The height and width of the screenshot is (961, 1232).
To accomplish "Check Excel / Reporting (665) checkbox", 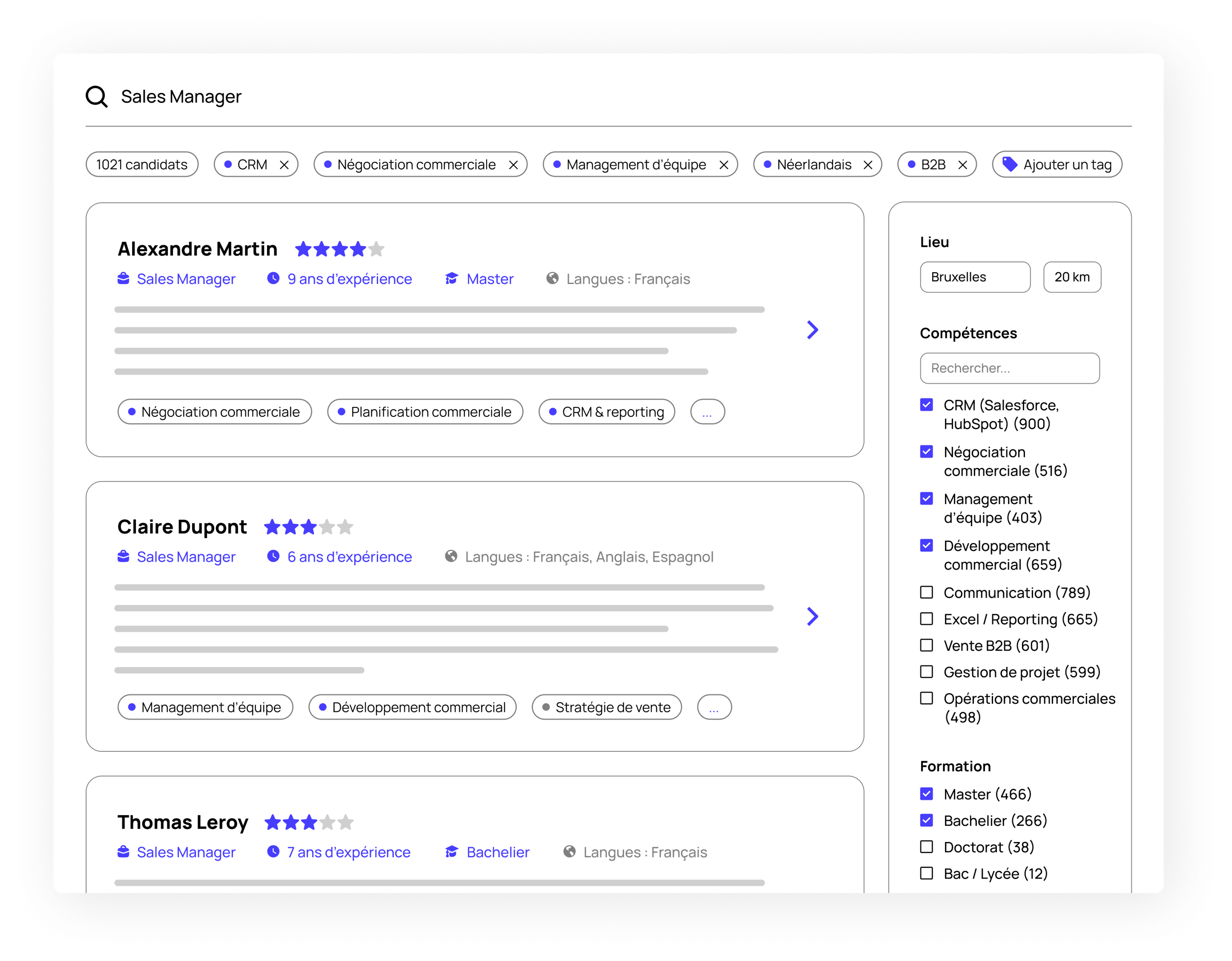I will pyautogui.click(x=926, y=619).
